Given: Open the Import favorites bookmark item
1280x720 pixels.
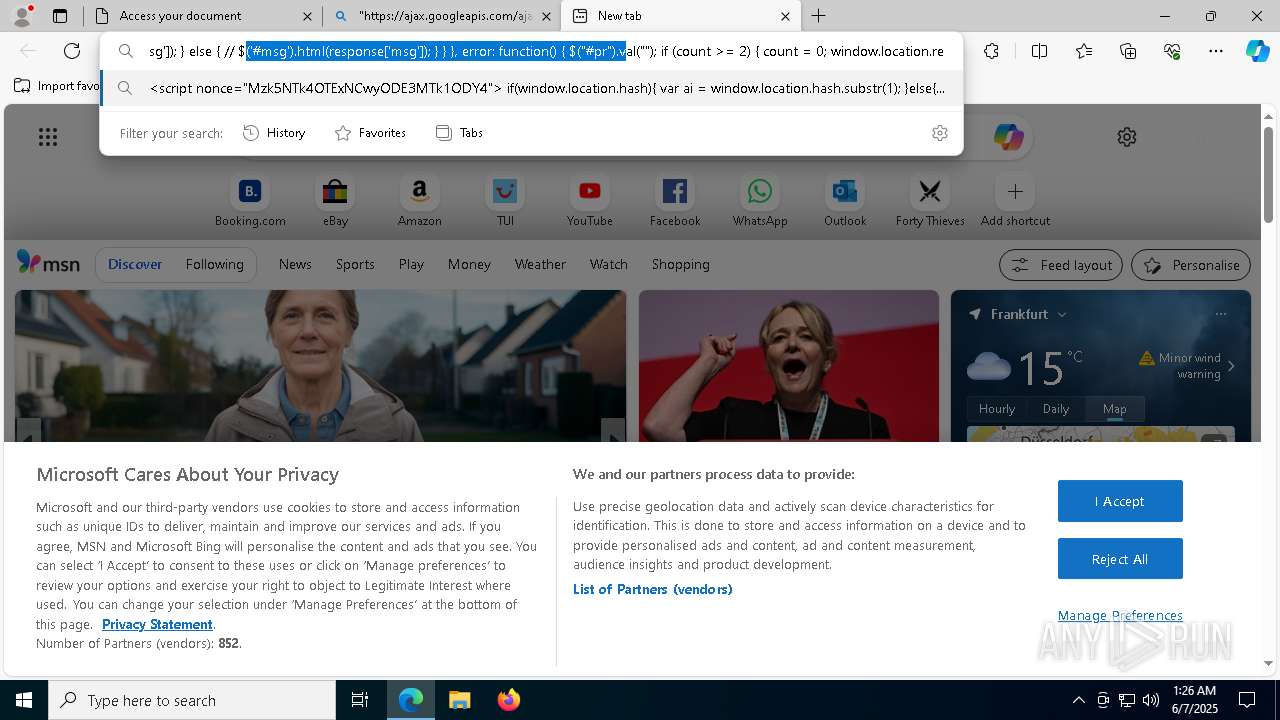Looking at the screenshot, I should pos(57,86).
